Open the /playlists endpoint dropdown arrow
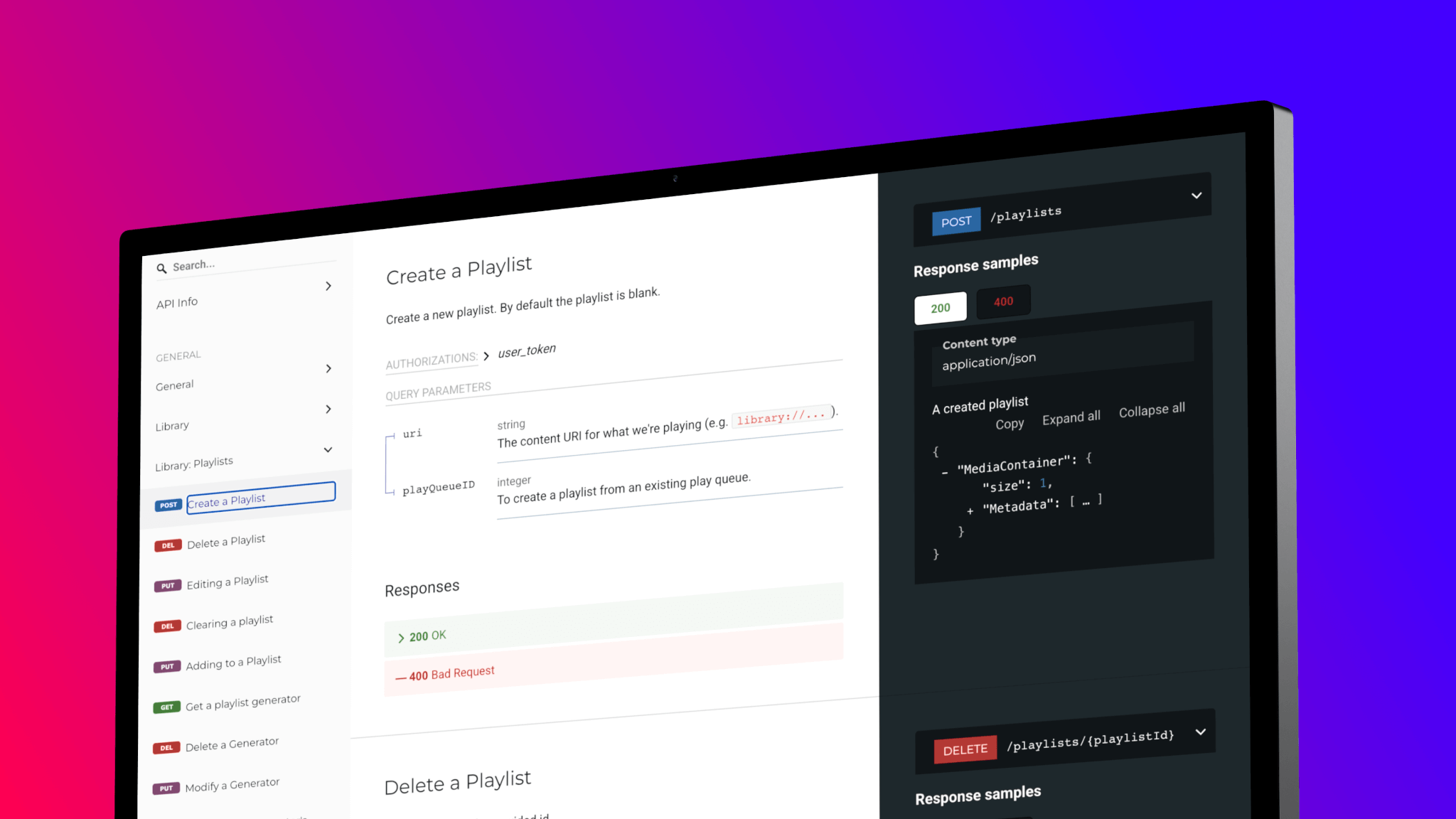The height and width of the screenshot is (819, 1456). (x=1197, y=196)
